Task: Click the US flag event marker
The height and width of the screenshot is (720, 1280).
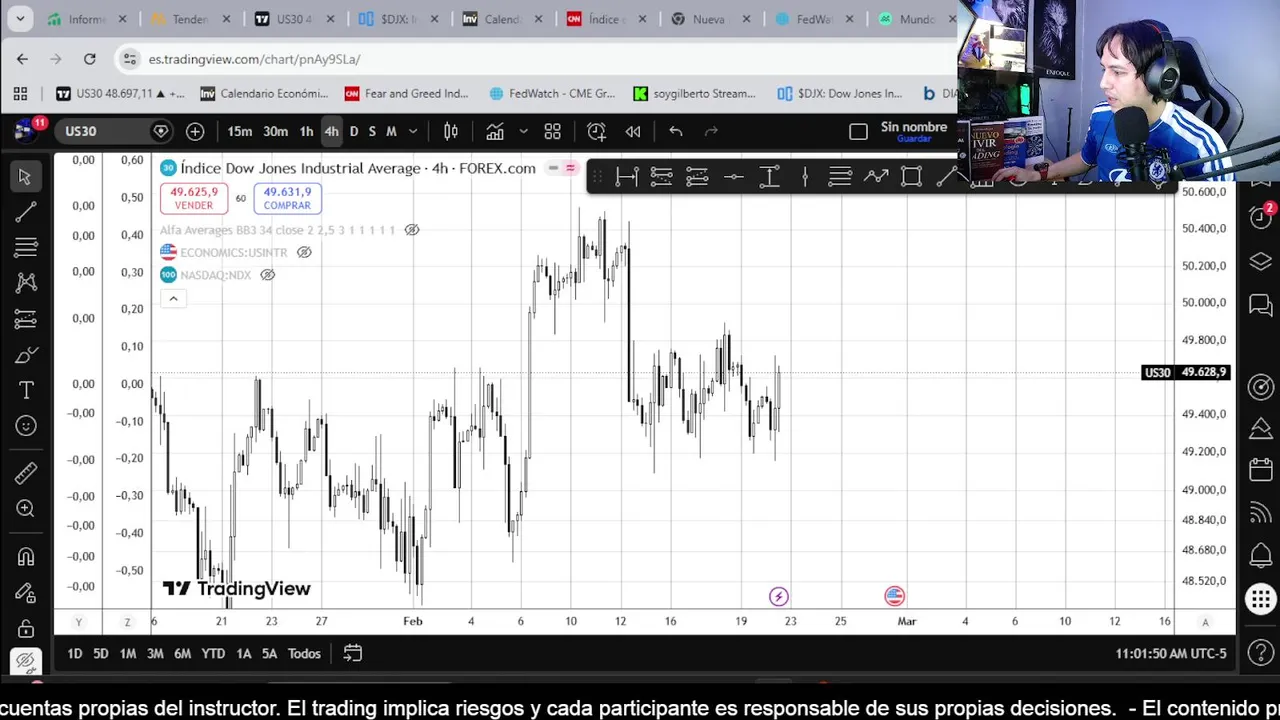Action: [x=894, y=596]
